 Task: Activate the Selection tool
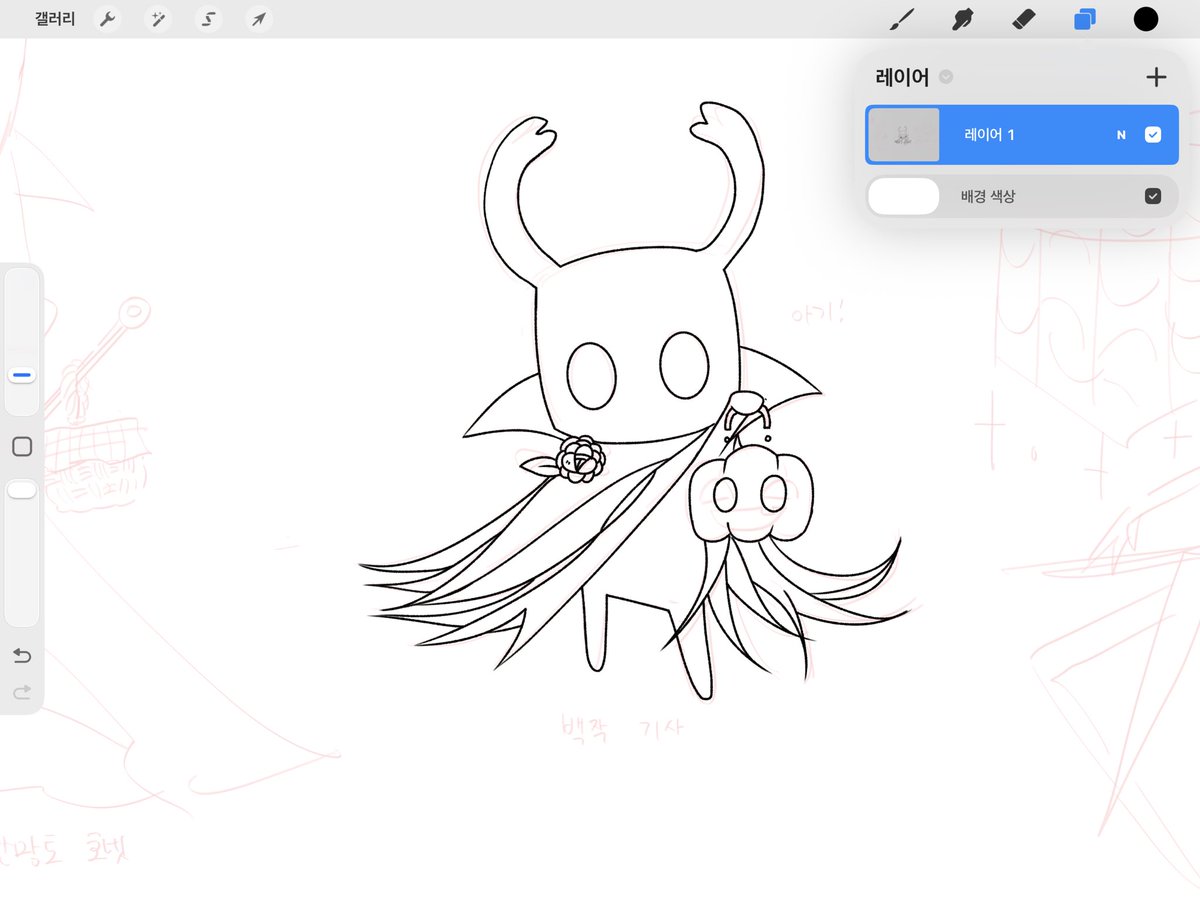208,19
